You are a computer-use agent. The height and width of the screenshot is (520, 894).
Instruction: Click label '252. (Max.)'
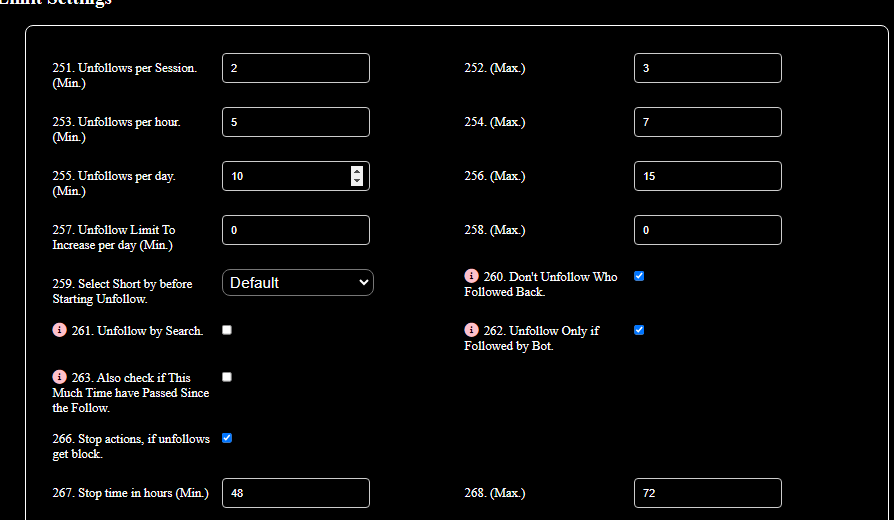point(495,68)
